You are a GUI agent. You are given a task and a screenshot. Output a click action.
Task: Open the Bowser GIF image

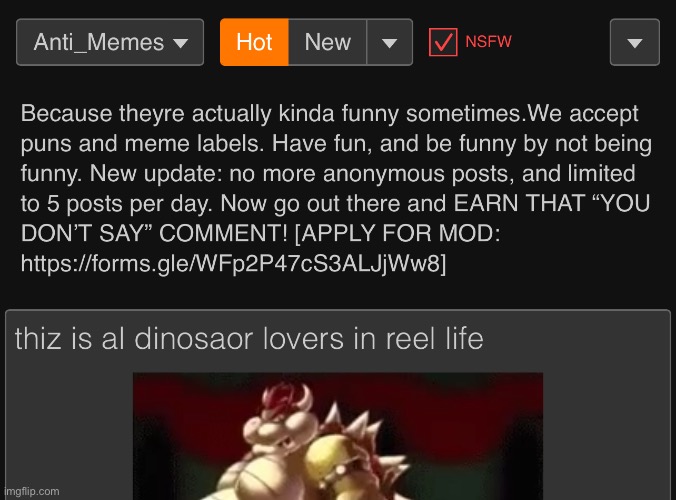(x=338, y=436)
